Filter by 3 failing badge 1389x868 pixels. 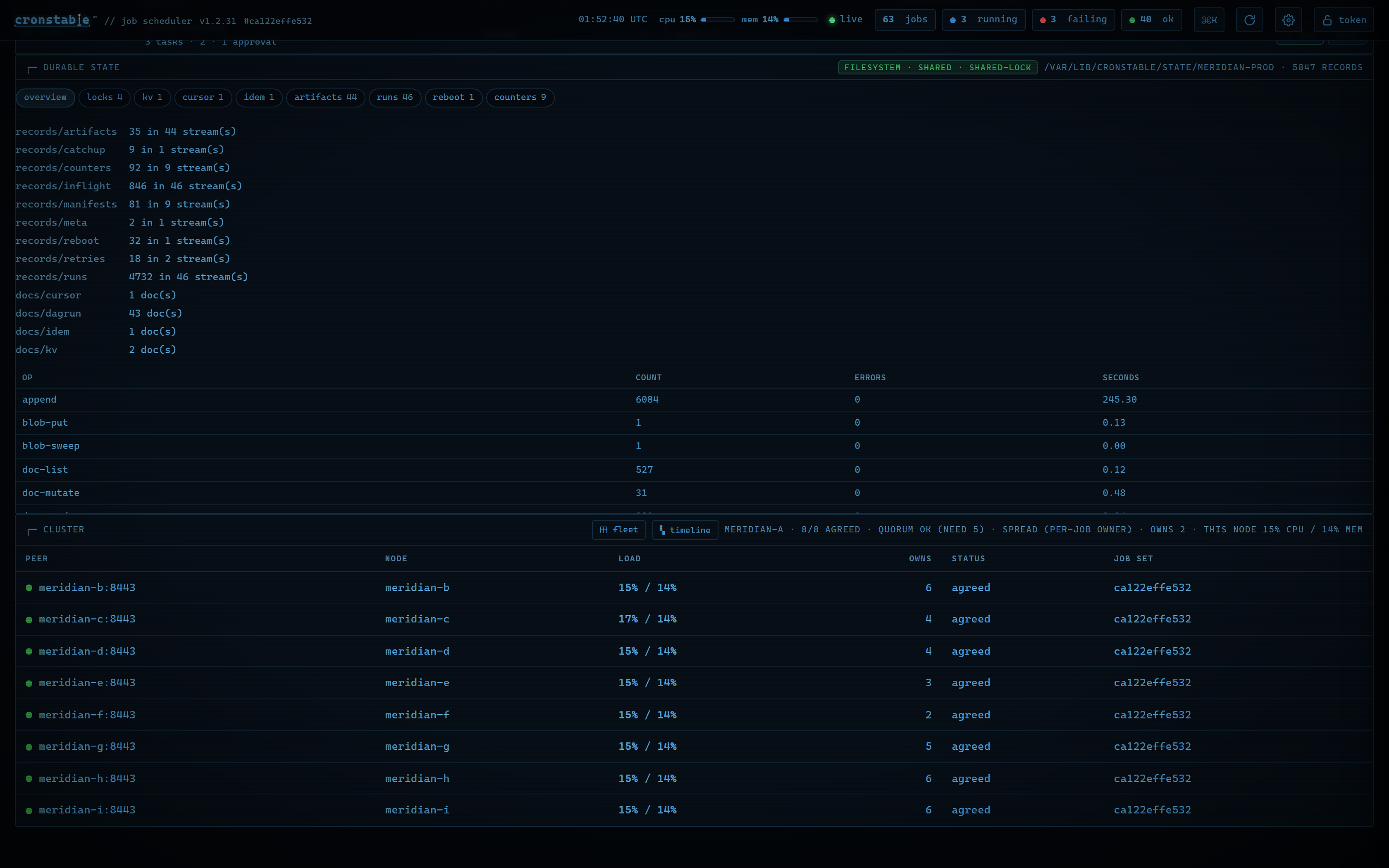[1073, 19]
